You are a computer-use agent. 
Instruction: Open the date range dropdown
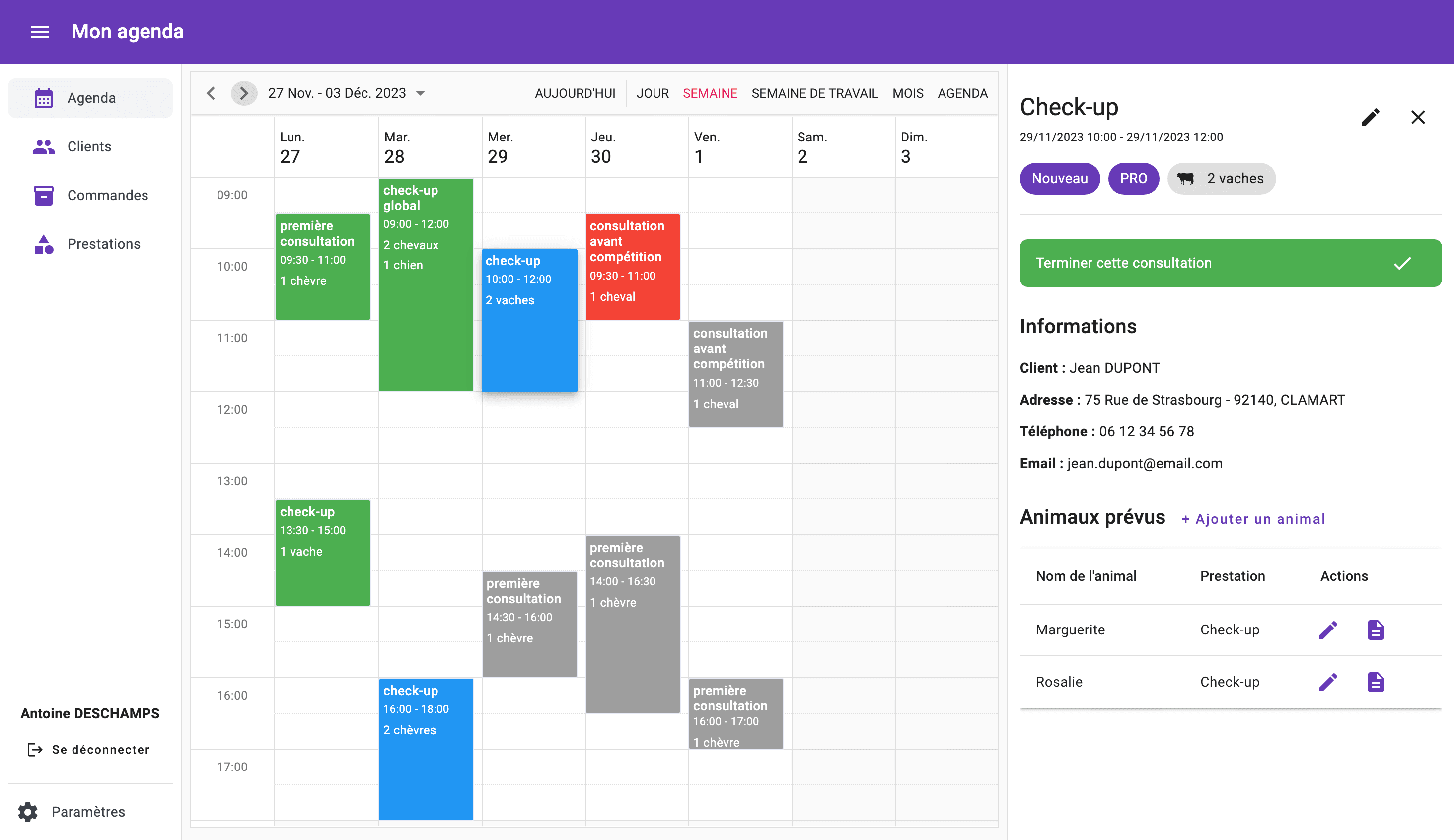[421, 93]
